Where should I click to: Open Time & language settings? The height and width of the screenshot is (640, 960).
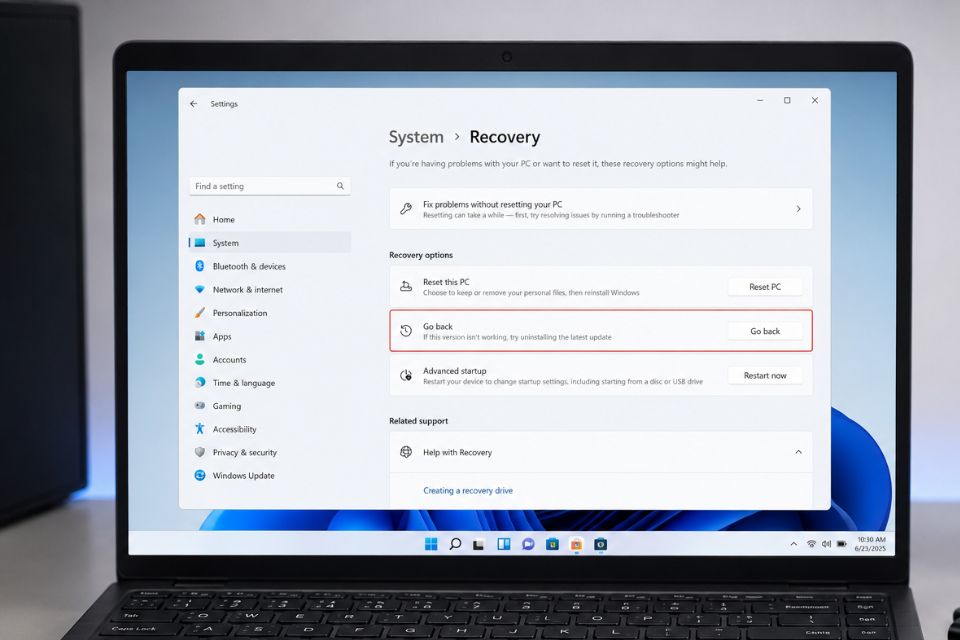pos(270,383)
